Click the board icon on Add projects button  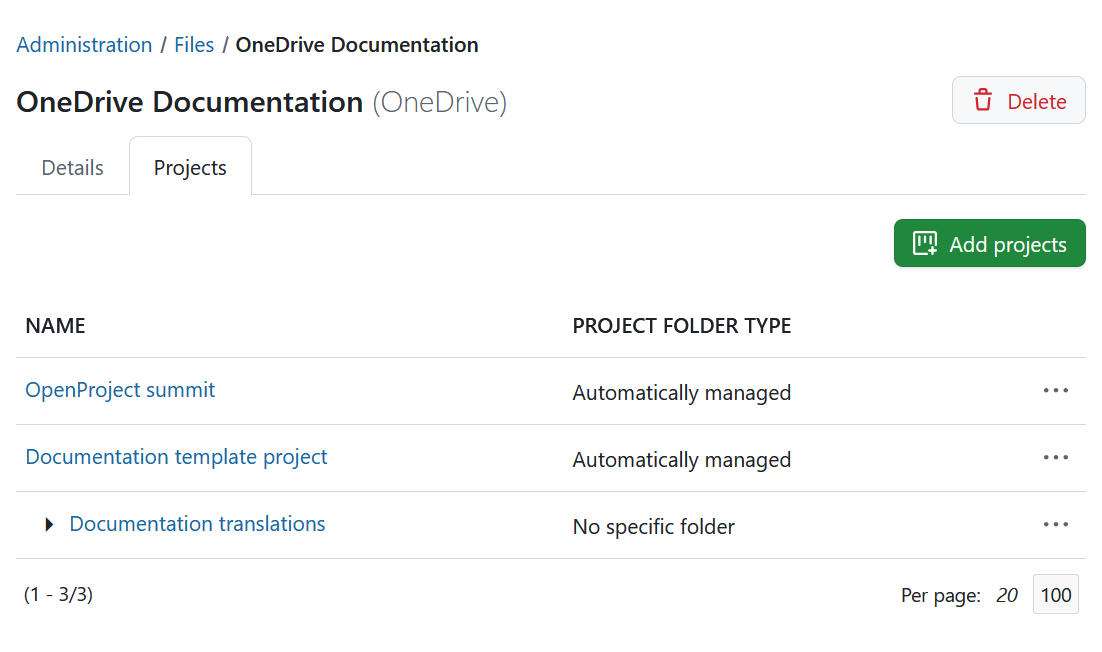click(925, 242)
